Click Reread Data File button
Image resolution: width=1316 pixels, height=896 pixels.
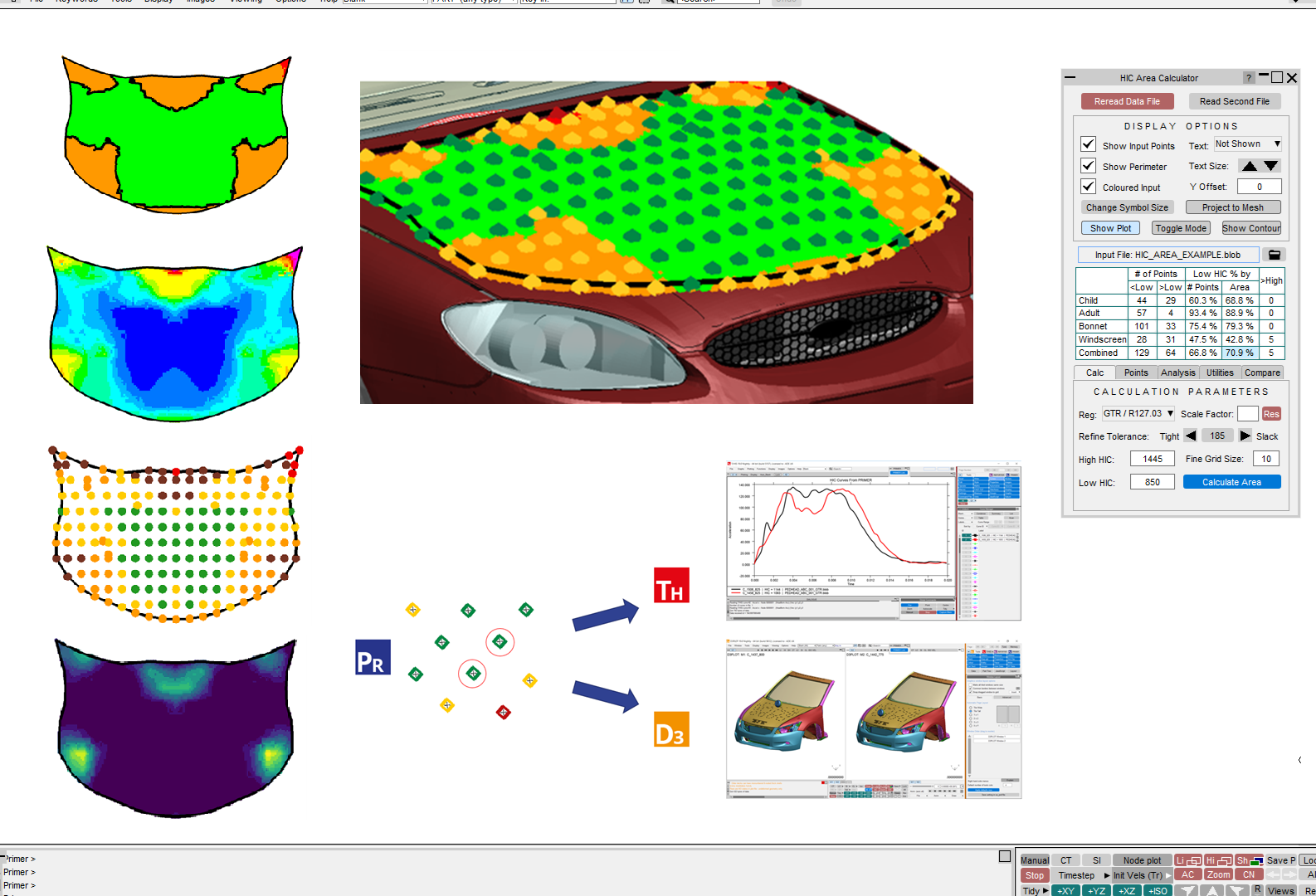pyautogui.click(x=1127, y=101)
